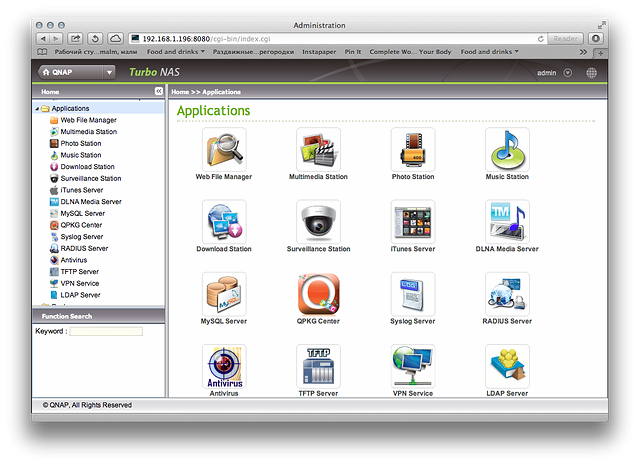Open the admin user dropdown
The height and width of the screenshot is (466, 640).
coord(567,73)
